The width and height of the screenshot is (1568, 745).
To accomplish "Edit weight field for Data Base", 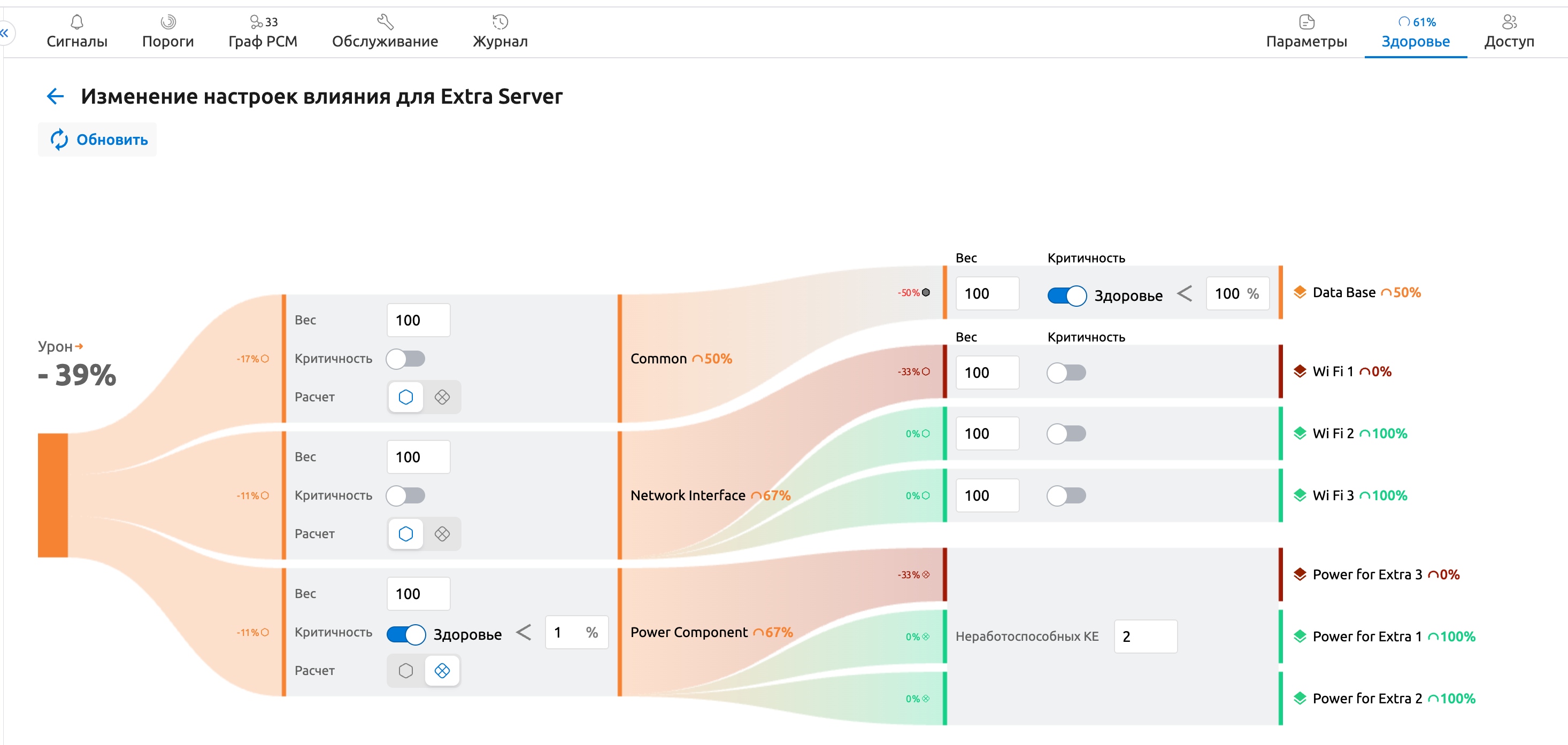I will pyautogui.click(x=987, y=294).
